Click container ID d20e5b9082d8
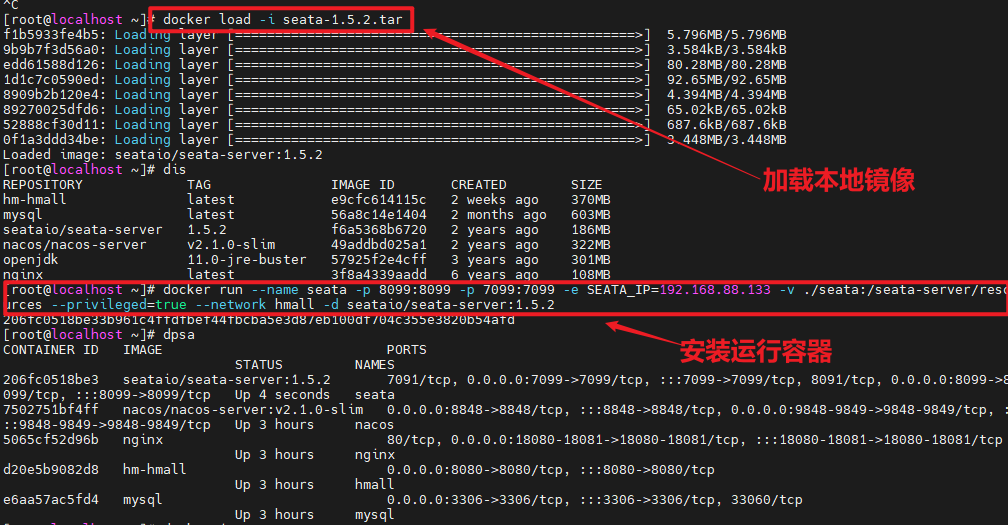The image size is (1008, 525). 51,470
